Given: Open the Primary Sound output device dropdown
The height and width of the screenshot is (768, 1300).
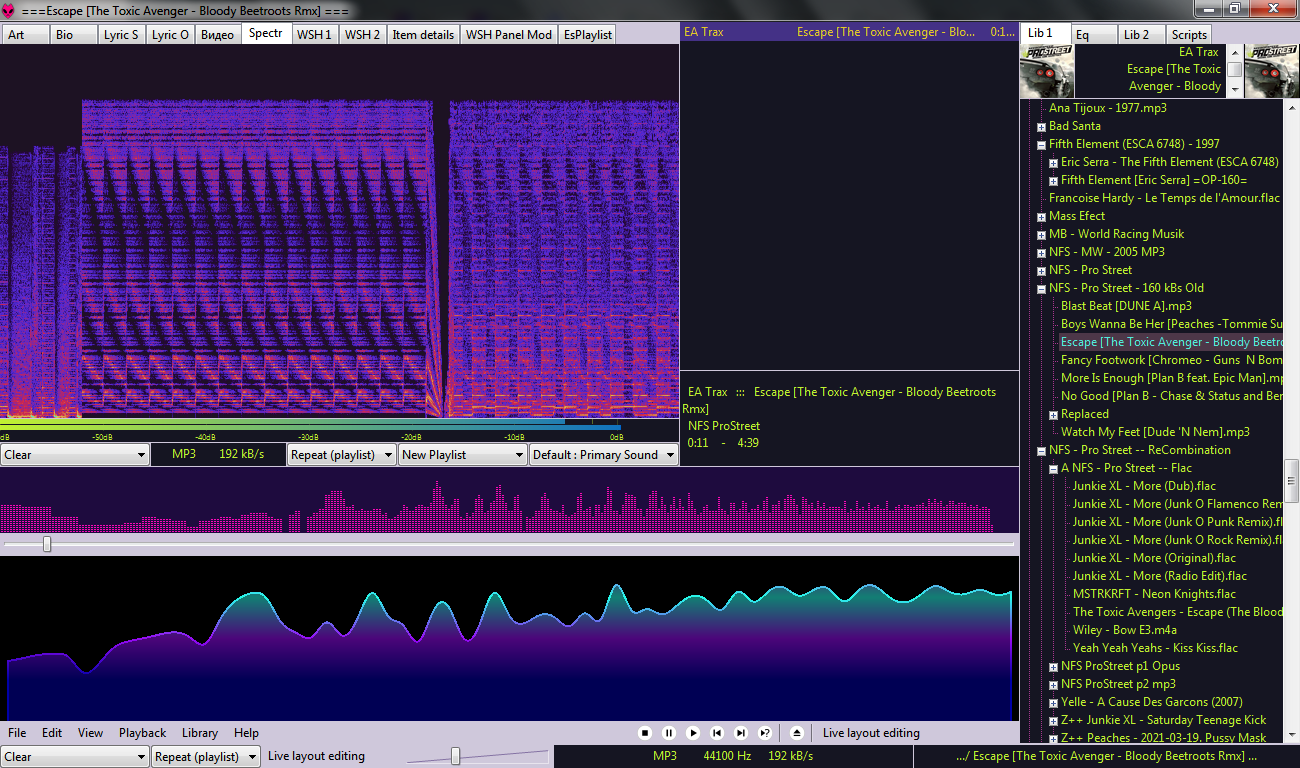Looking at the screenshot, I should coord(602,455).
